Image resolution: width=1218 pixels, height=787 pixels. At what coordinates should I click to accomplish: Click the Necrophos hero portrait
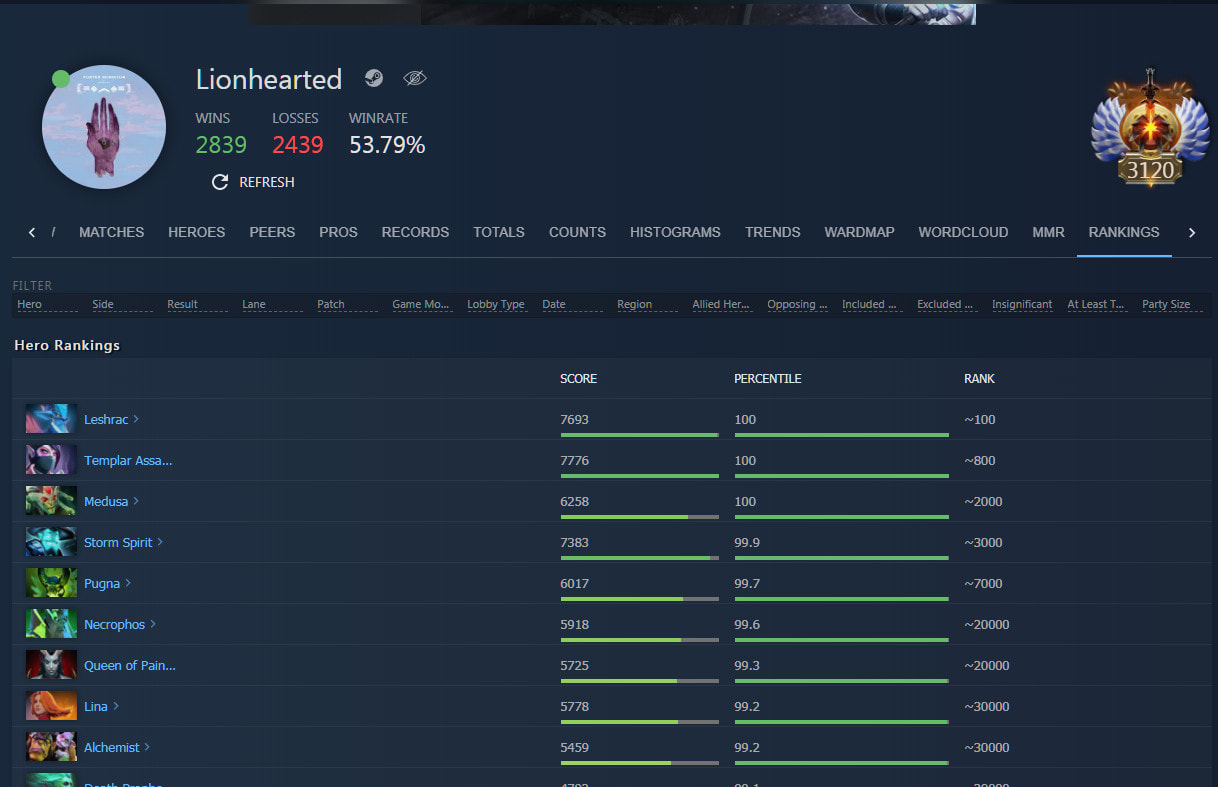[51, 624]
